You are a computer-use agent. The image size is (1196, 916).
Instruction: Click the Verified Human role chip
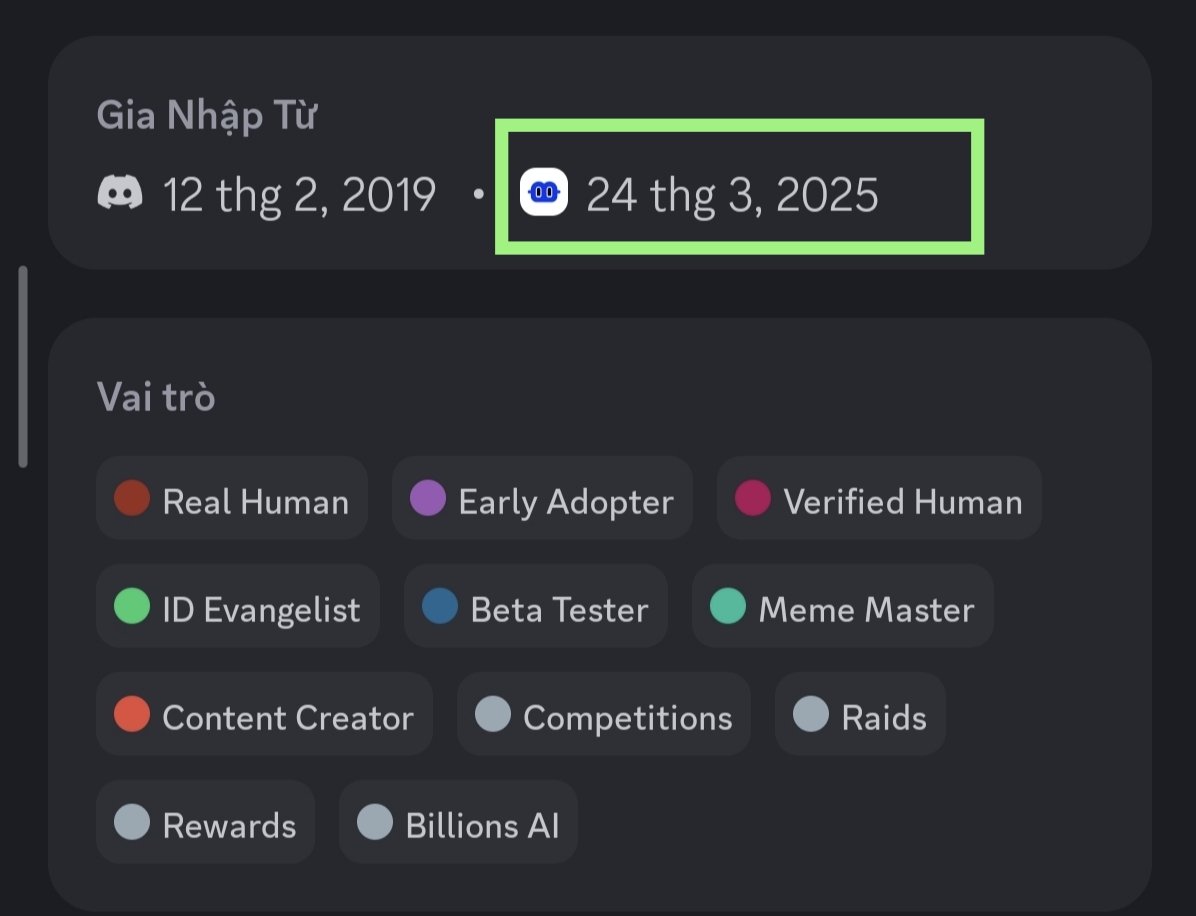879,499
